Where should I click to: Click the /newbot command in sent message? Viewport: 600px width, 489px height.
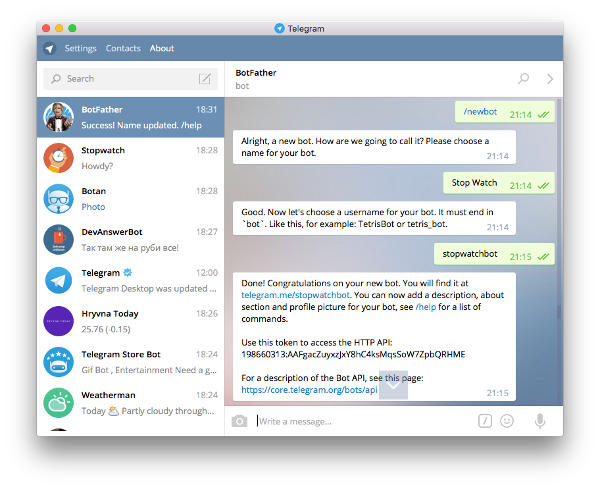[x=480, y=112]
